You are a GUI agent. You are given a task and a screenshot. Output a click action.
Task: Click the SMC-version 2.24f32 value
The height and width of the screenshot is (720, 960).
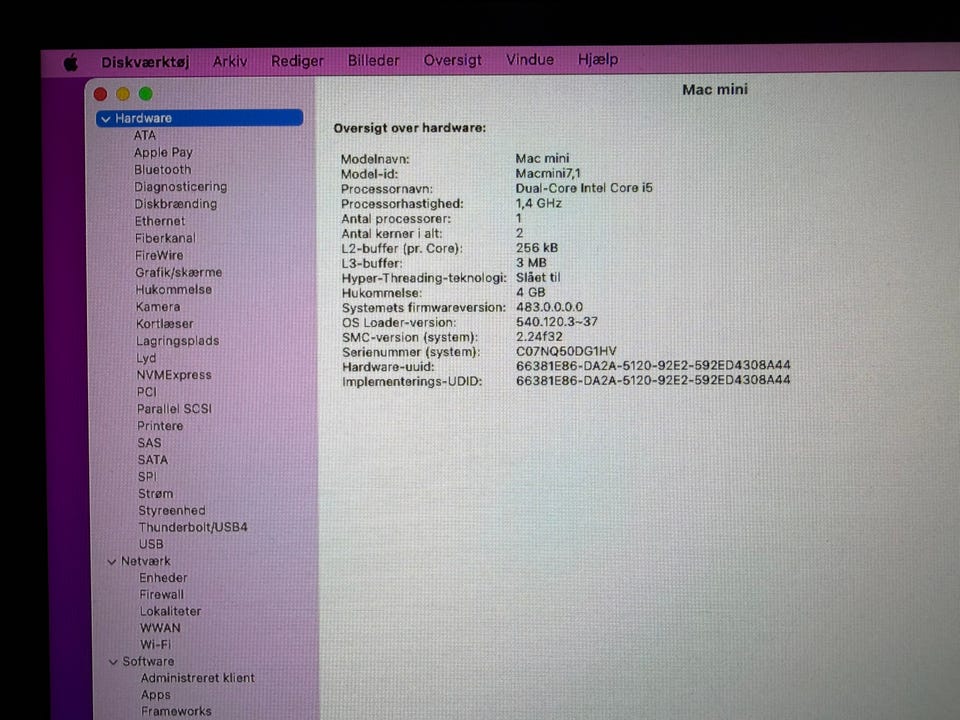(x=539, y=337)
